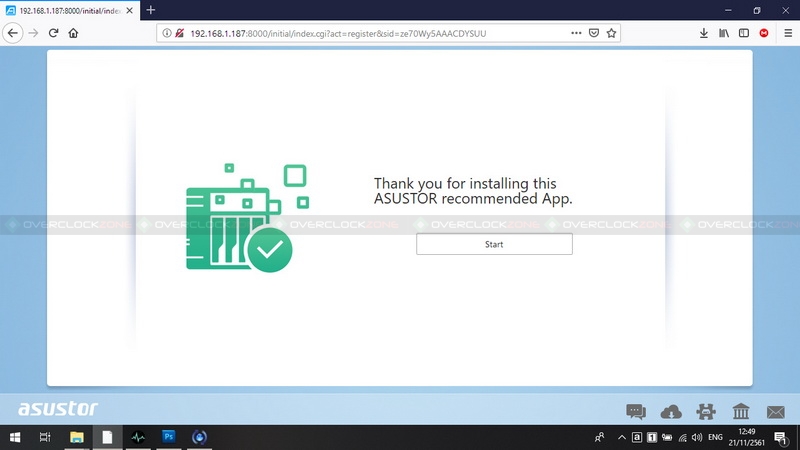Click the battery tray icon
800x450 pixels.
667,437
